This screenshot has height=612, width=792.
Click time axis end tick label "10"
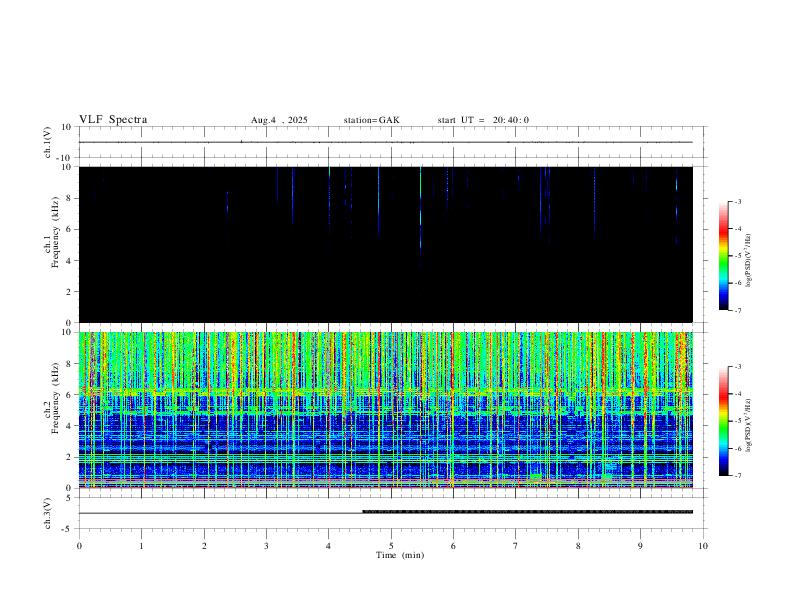(x=703, y=546)
